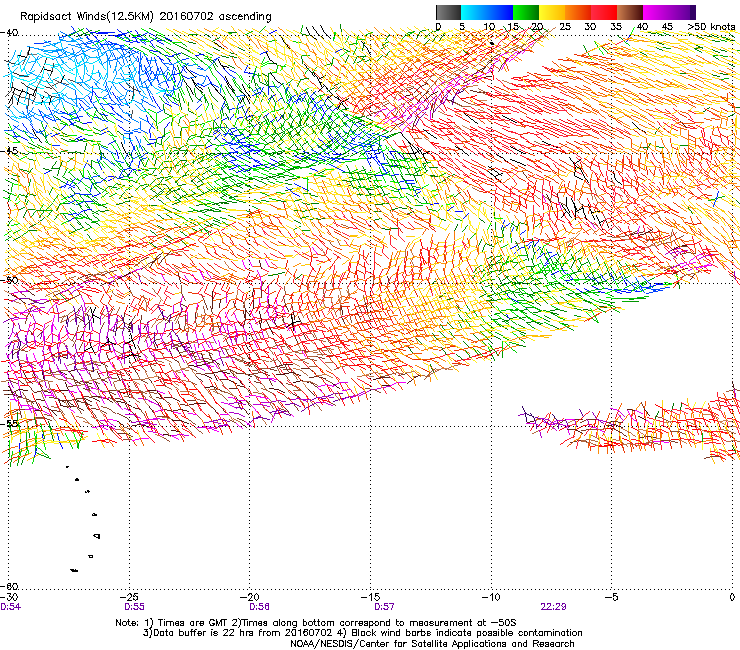Click the -50 latitude axis label

point(10,280)
